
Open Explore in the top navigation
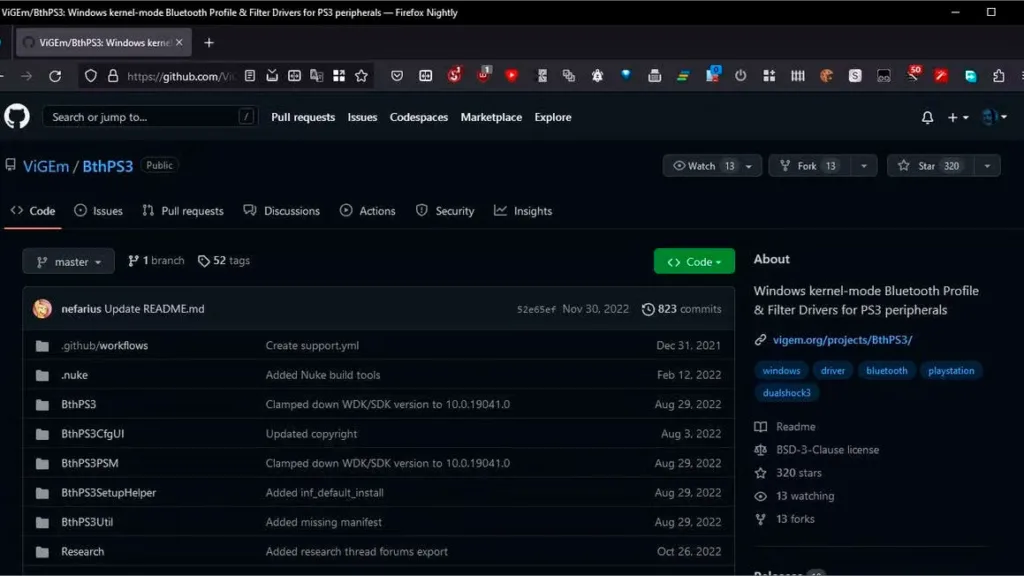point(552,118)
